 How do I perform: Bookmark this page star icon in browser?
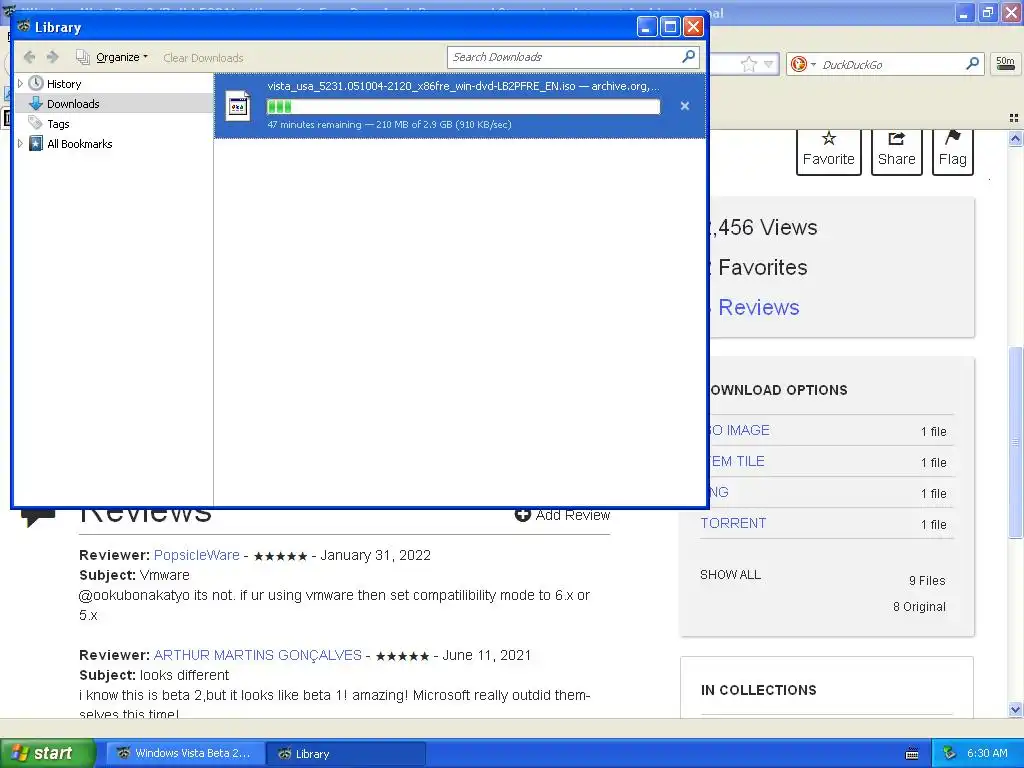[x=749, y=64]
